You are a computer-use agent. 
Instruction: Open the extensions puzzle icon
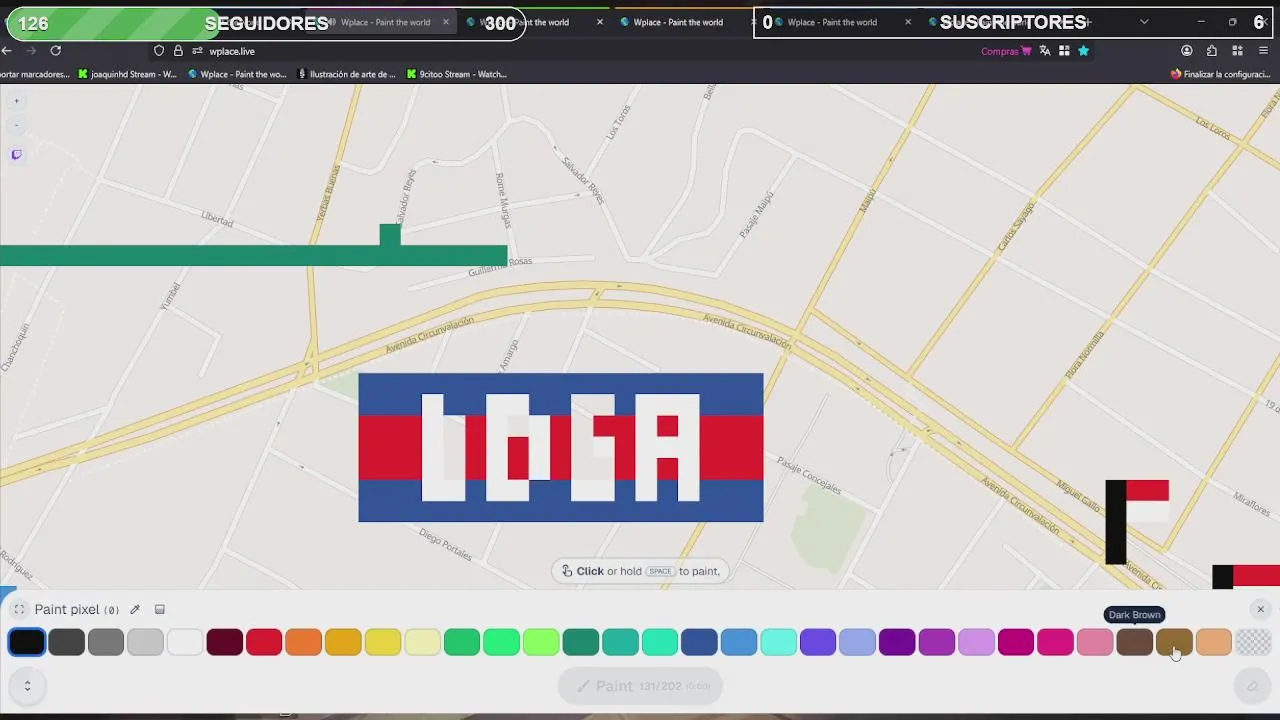[1212, 51]
